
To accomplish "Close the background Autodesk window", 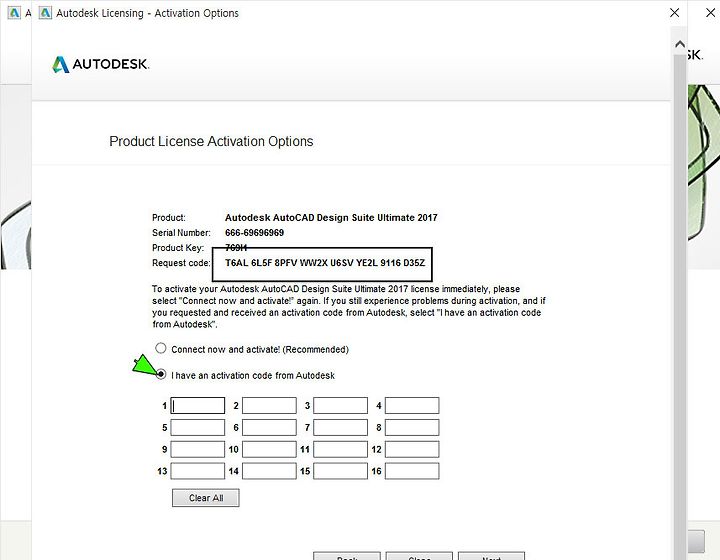I will (710, 13).
